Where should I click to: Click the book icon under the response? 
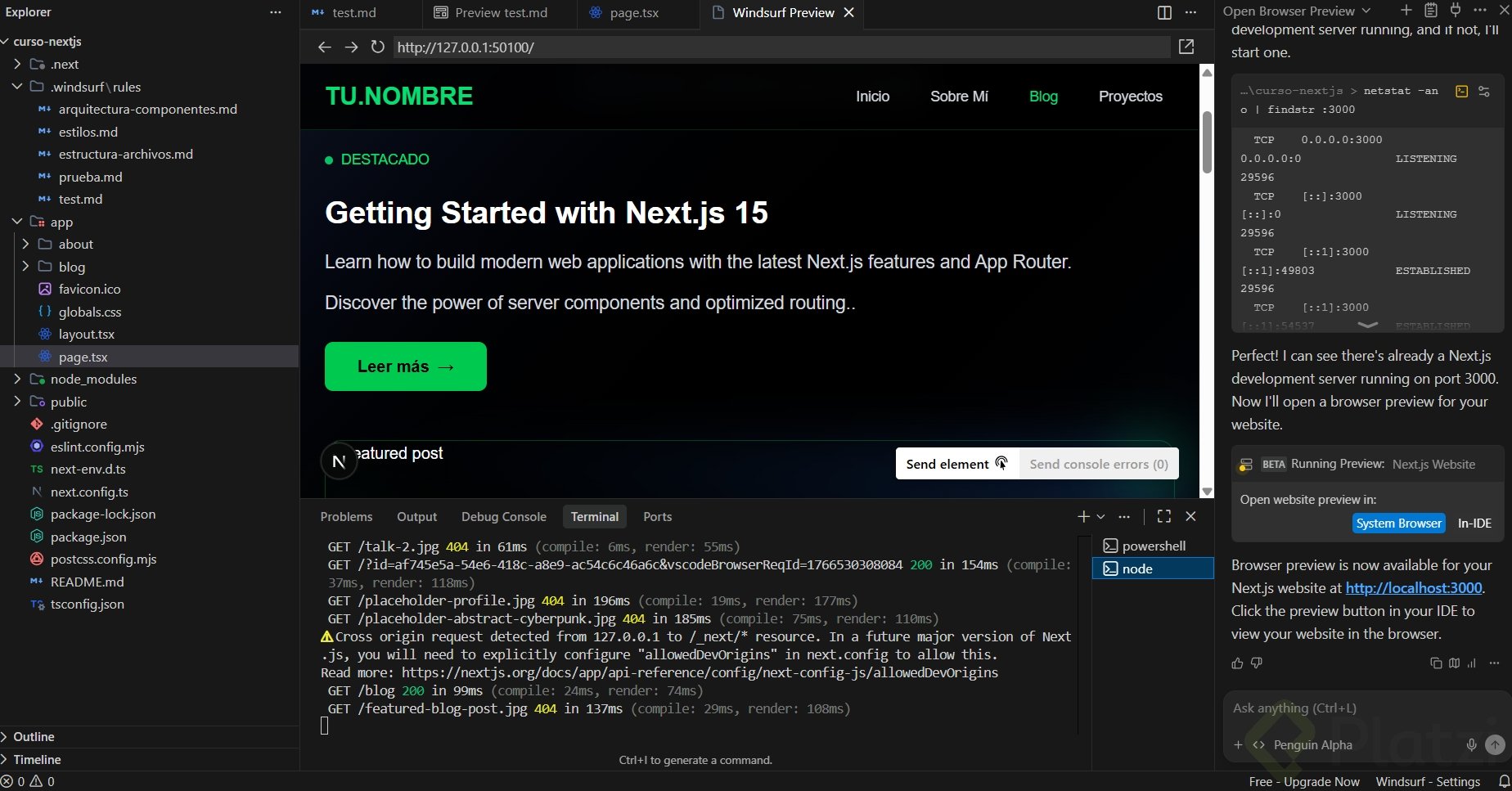pos(1454,663)
